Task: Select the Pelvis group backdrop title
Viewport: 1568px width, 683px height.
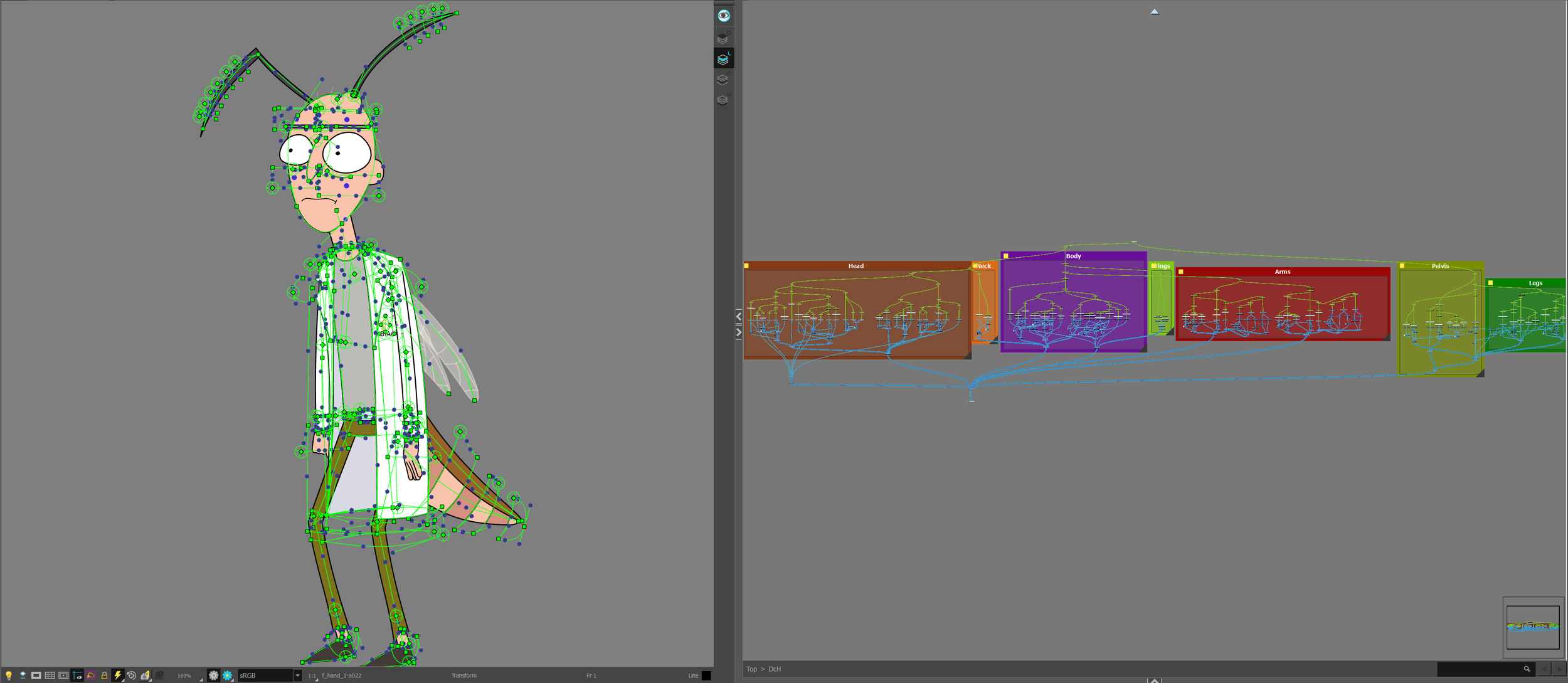Action: [1440, 266]
